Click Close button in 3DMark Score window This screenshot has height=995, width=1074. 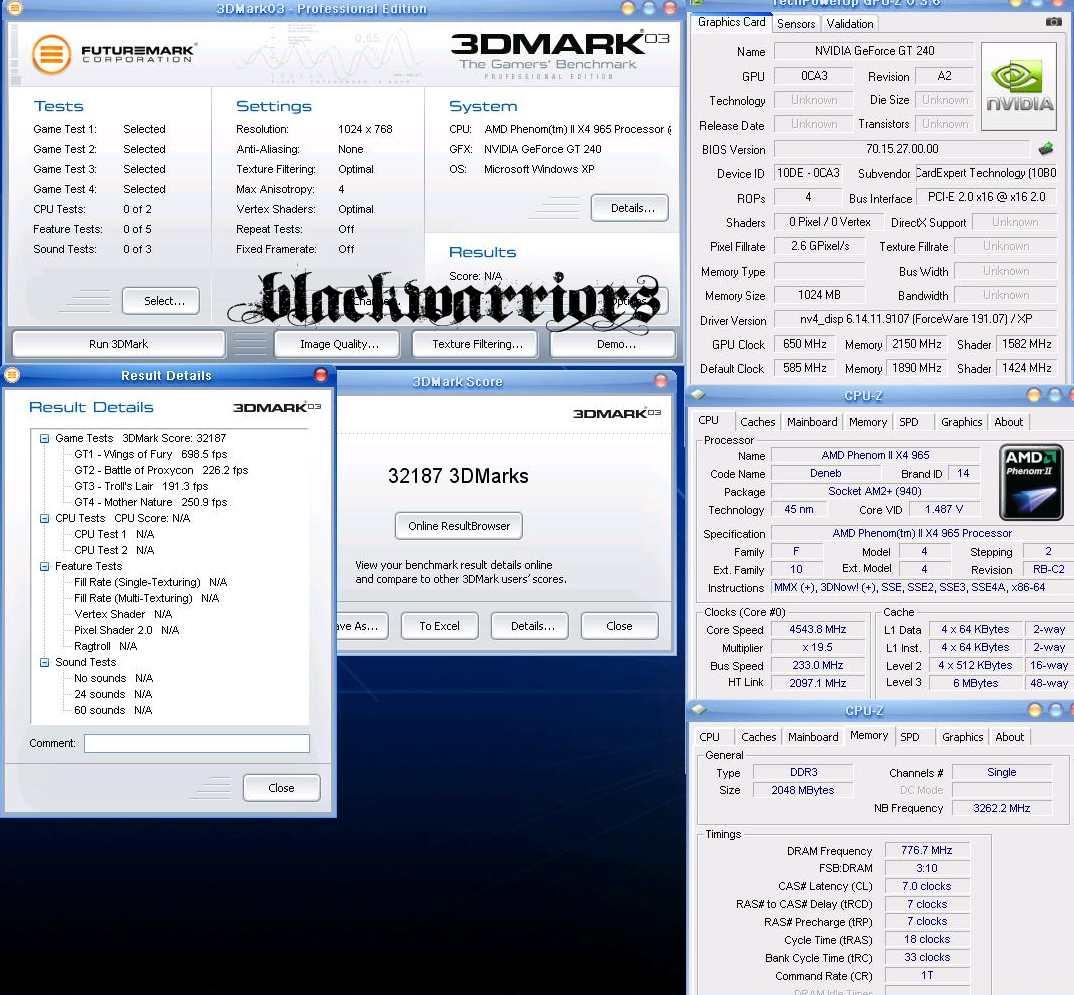point(620,626)
